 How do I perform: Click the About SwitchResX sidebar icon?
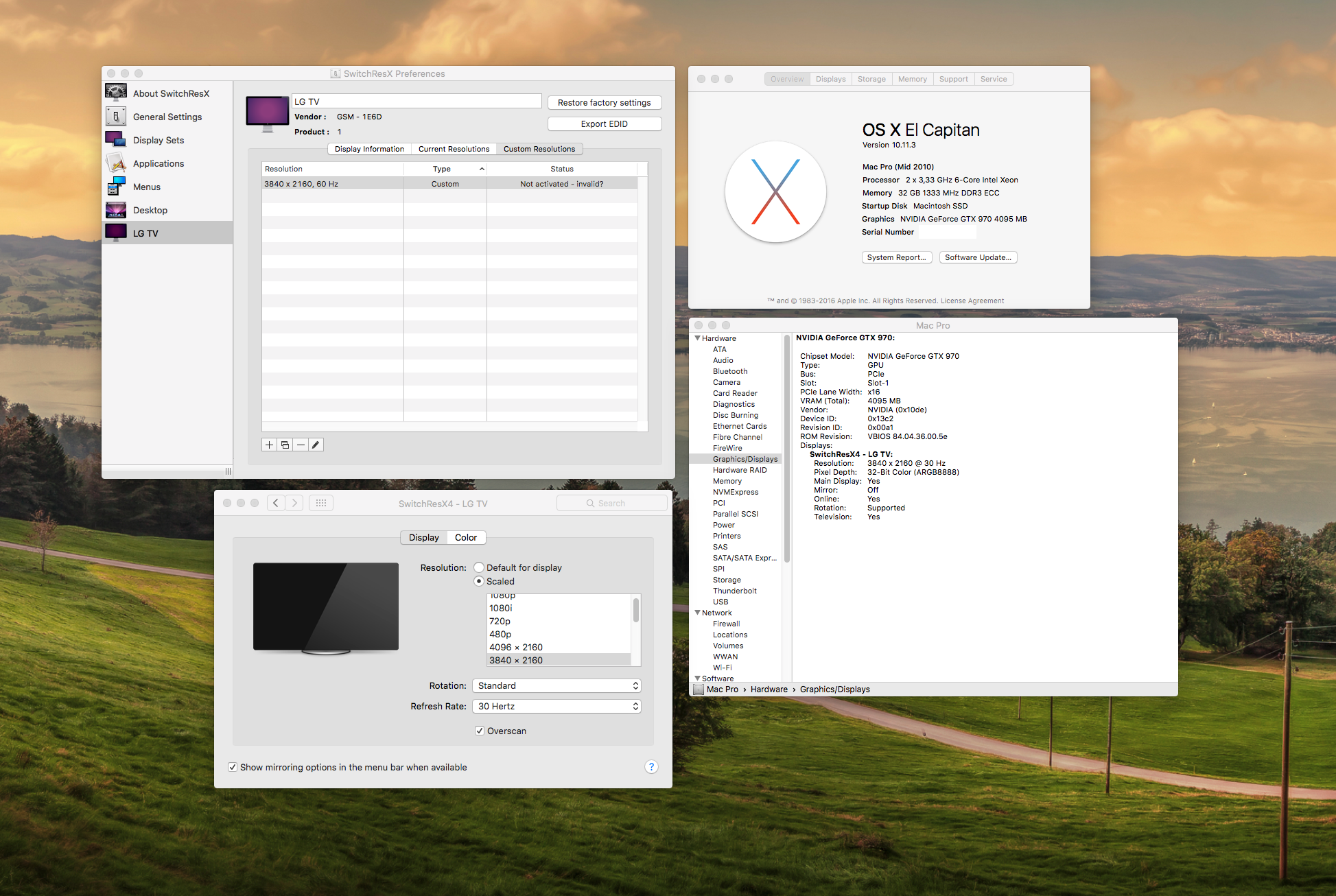tap(116, 93)
